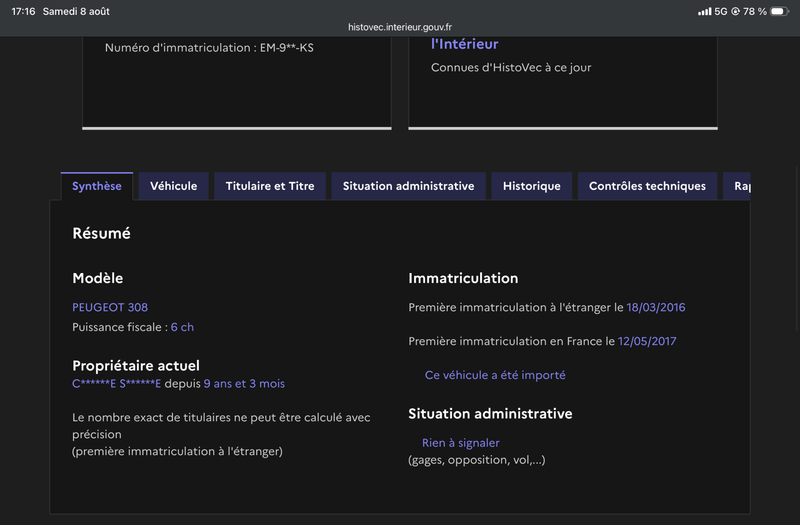Viewport: 800px width, 525px height.
Task: Tap the 78 % battery percentage
Action: (755, 11)
